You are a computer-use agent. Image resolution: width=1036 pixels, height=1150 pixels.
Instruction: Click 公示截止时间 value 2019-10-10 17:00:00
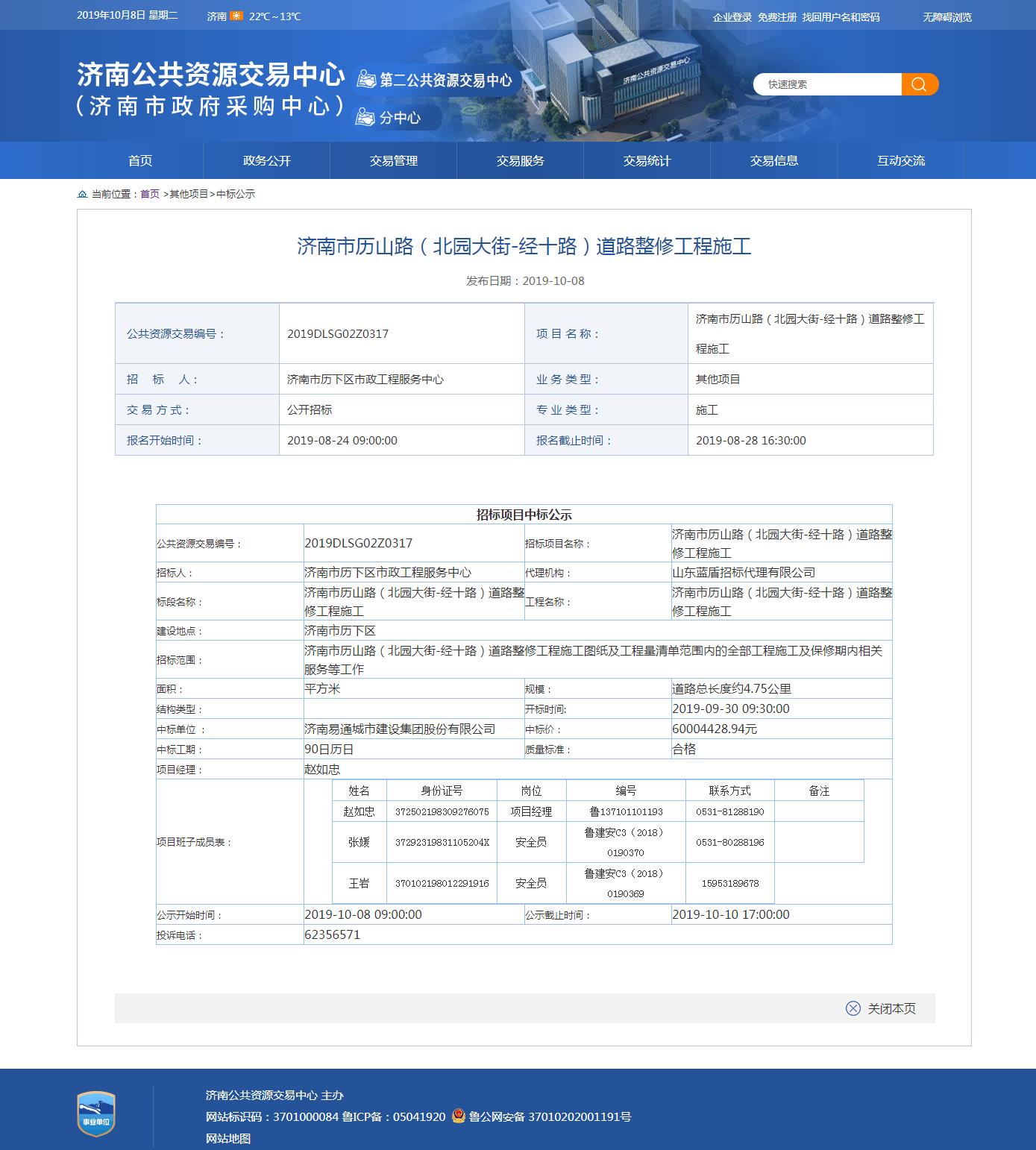coord(731,914)
